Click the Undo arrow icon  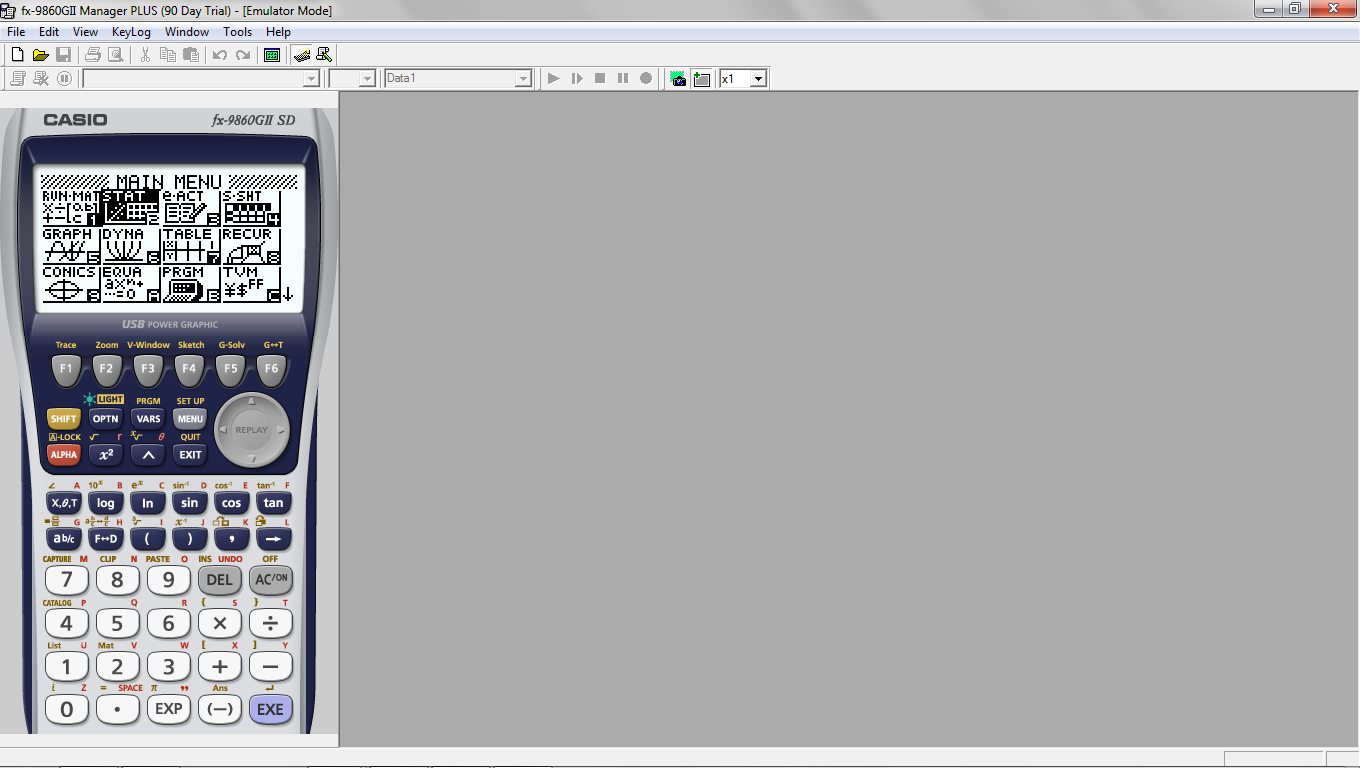[220, 55]
